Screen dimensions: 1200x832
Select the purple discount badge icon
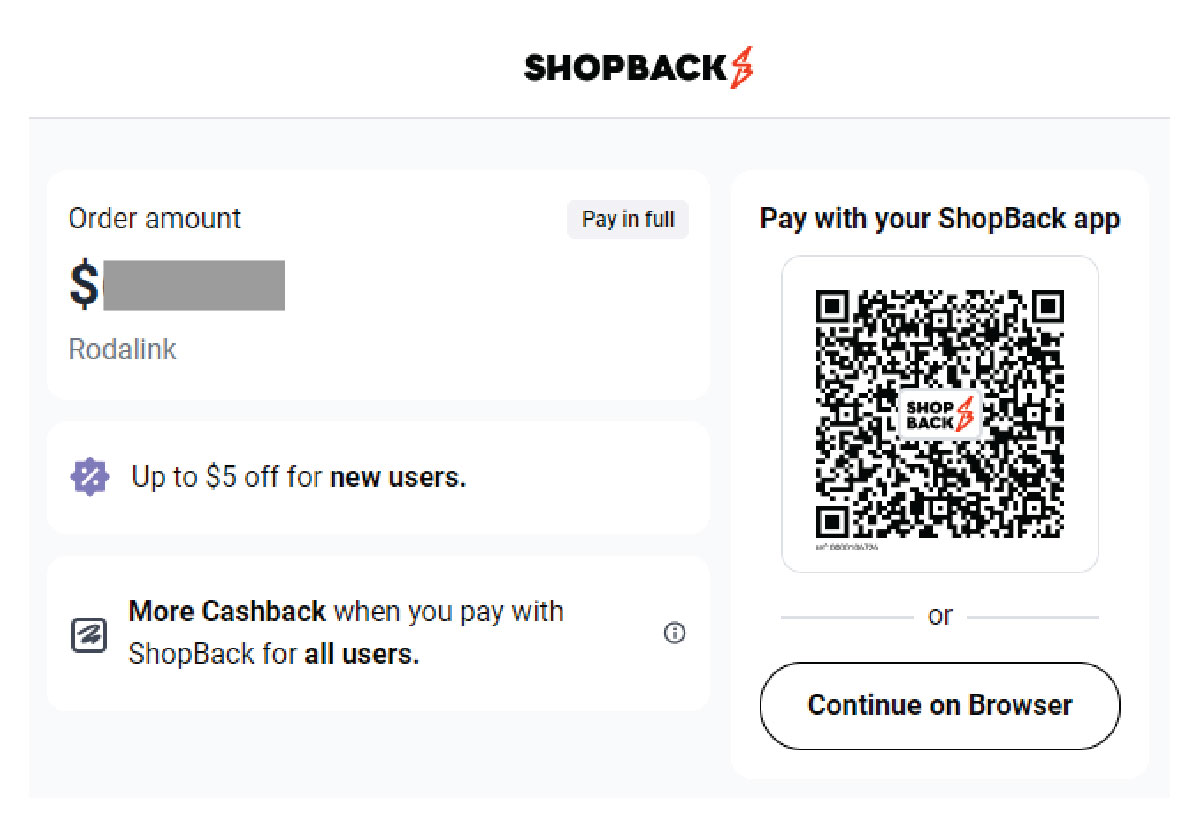tap(88, 477)
